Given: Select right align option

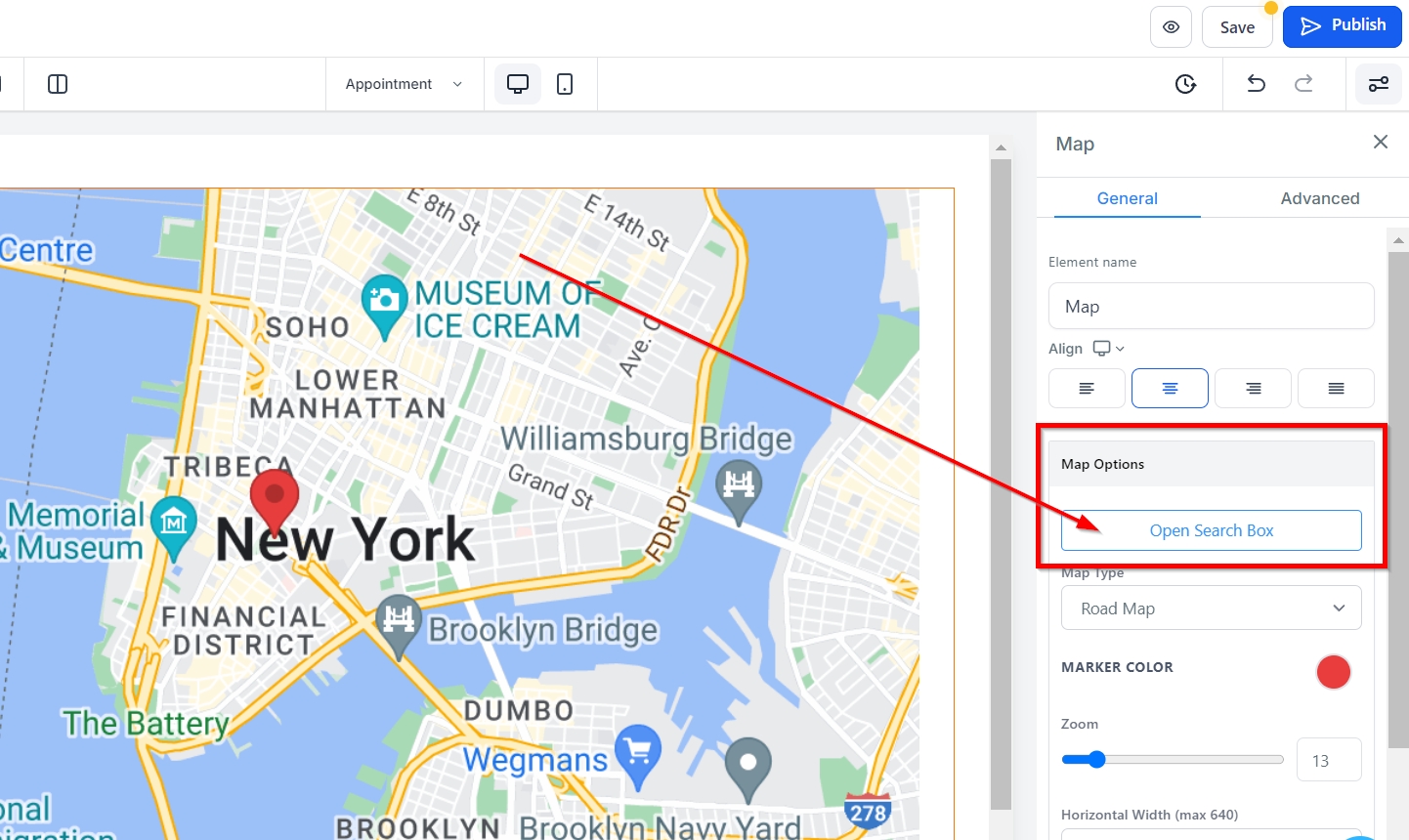Looking at the screenshot, I should (1253, 389).
